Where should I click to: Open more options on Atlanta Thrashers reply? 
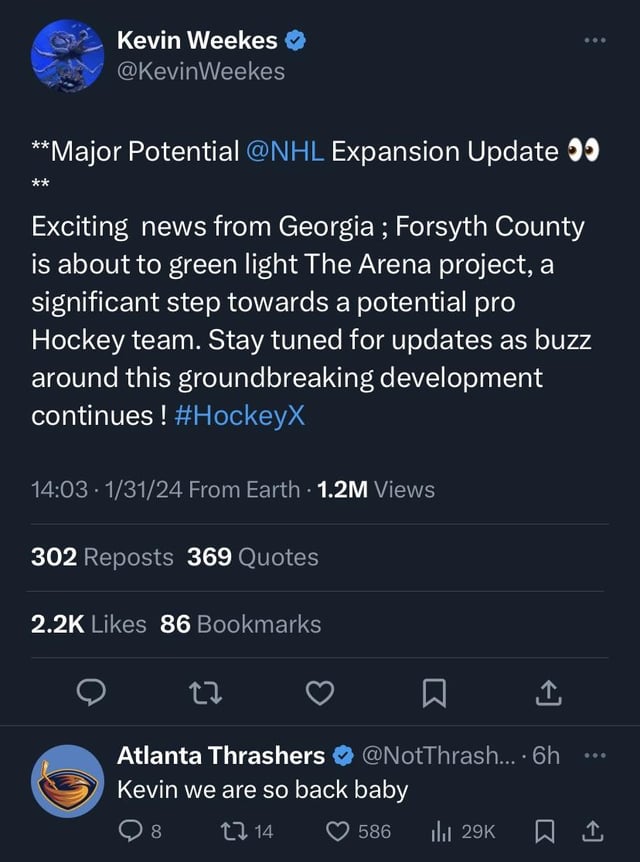(595, 755)
